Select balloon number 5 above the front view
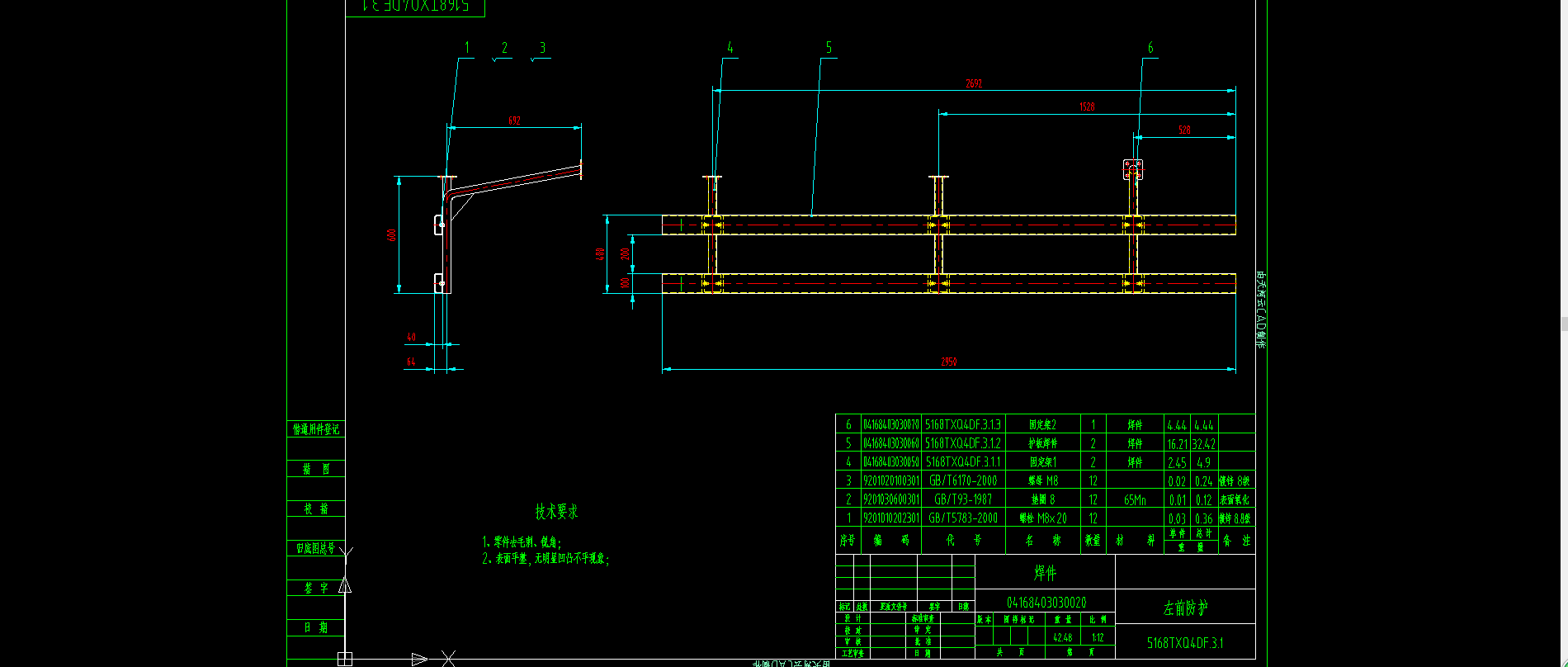The width and height of the screenshot is (1568, 667). coord(829,48)
